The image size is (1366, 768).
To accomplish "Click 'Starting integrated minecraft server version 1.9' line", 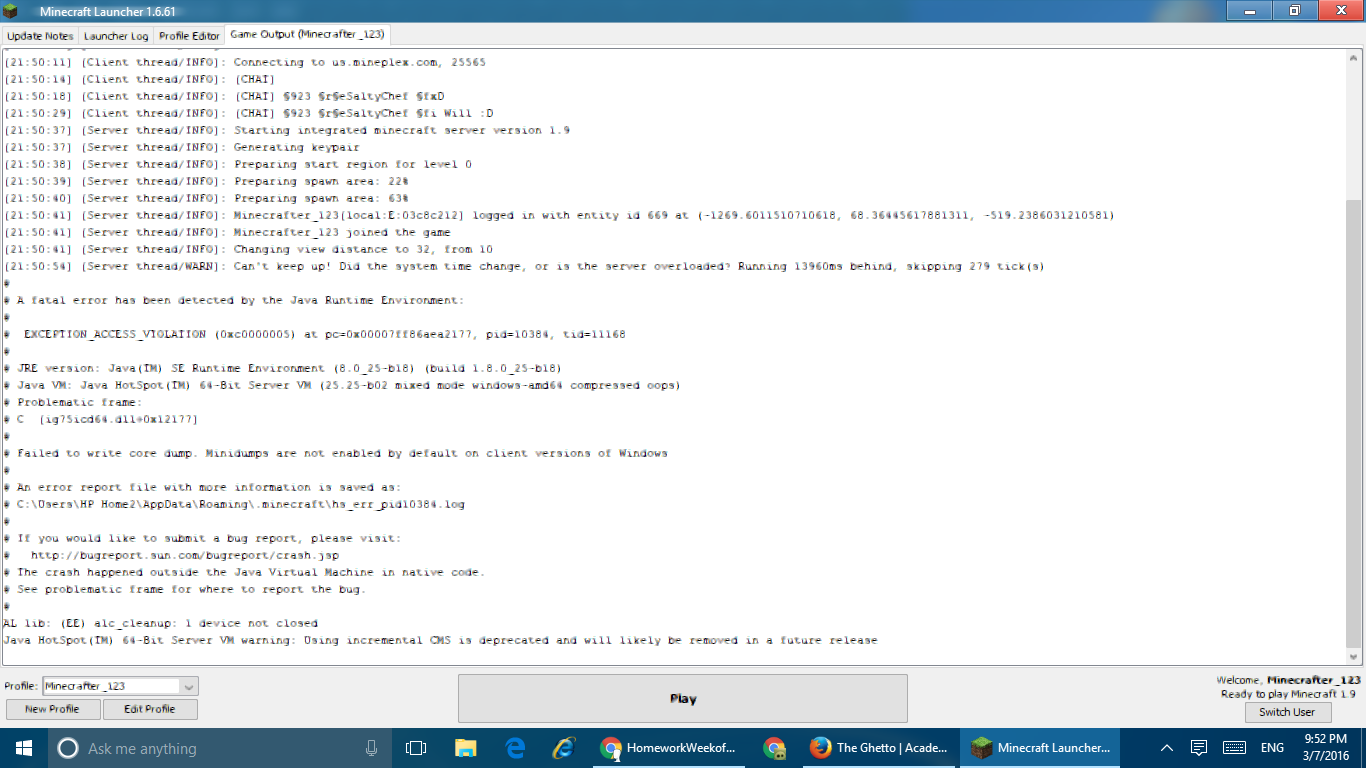I will pyautogui.click(x=287, y=130).
